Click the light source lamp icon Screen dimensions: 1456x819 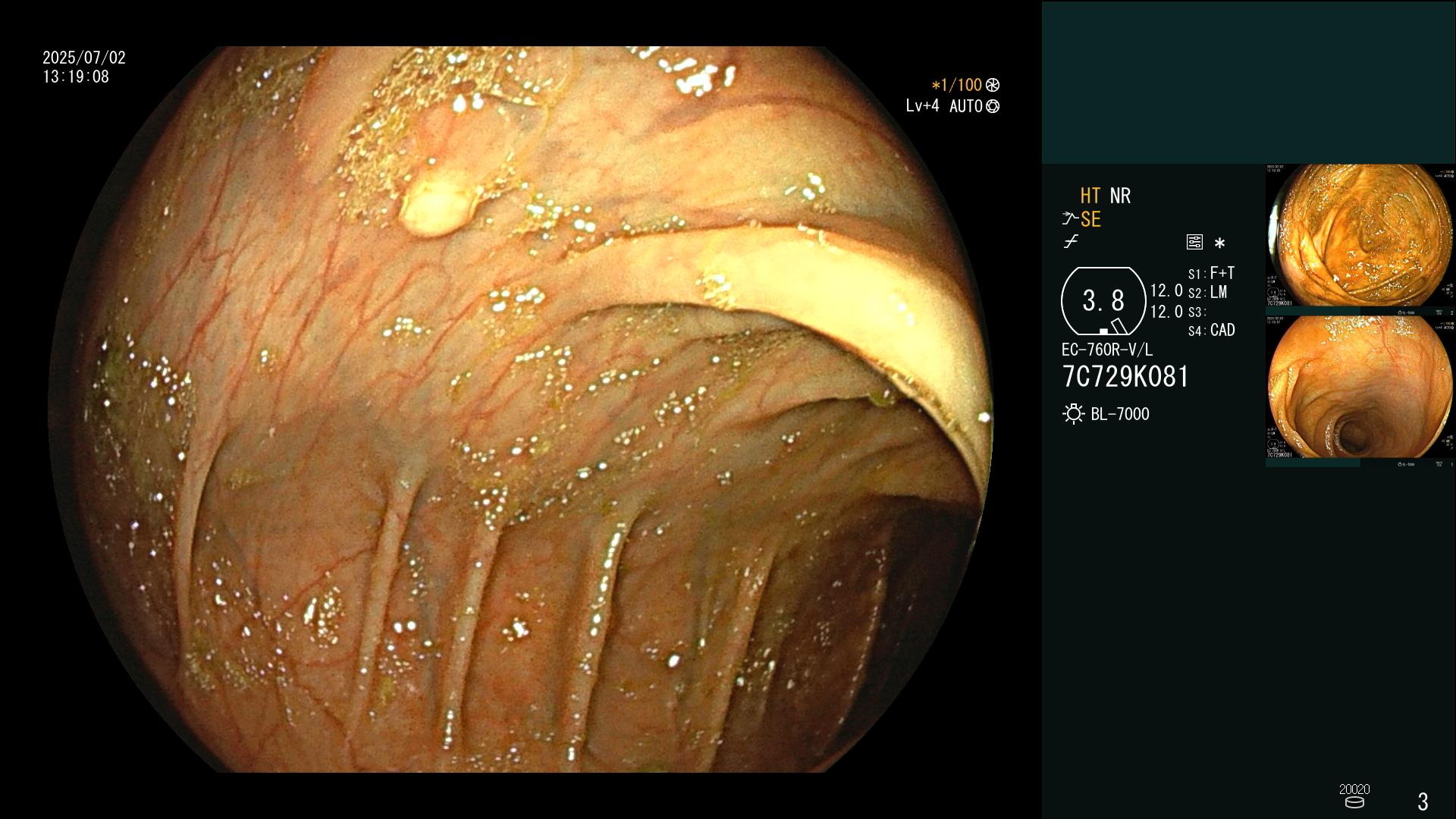pos(1073,414)
